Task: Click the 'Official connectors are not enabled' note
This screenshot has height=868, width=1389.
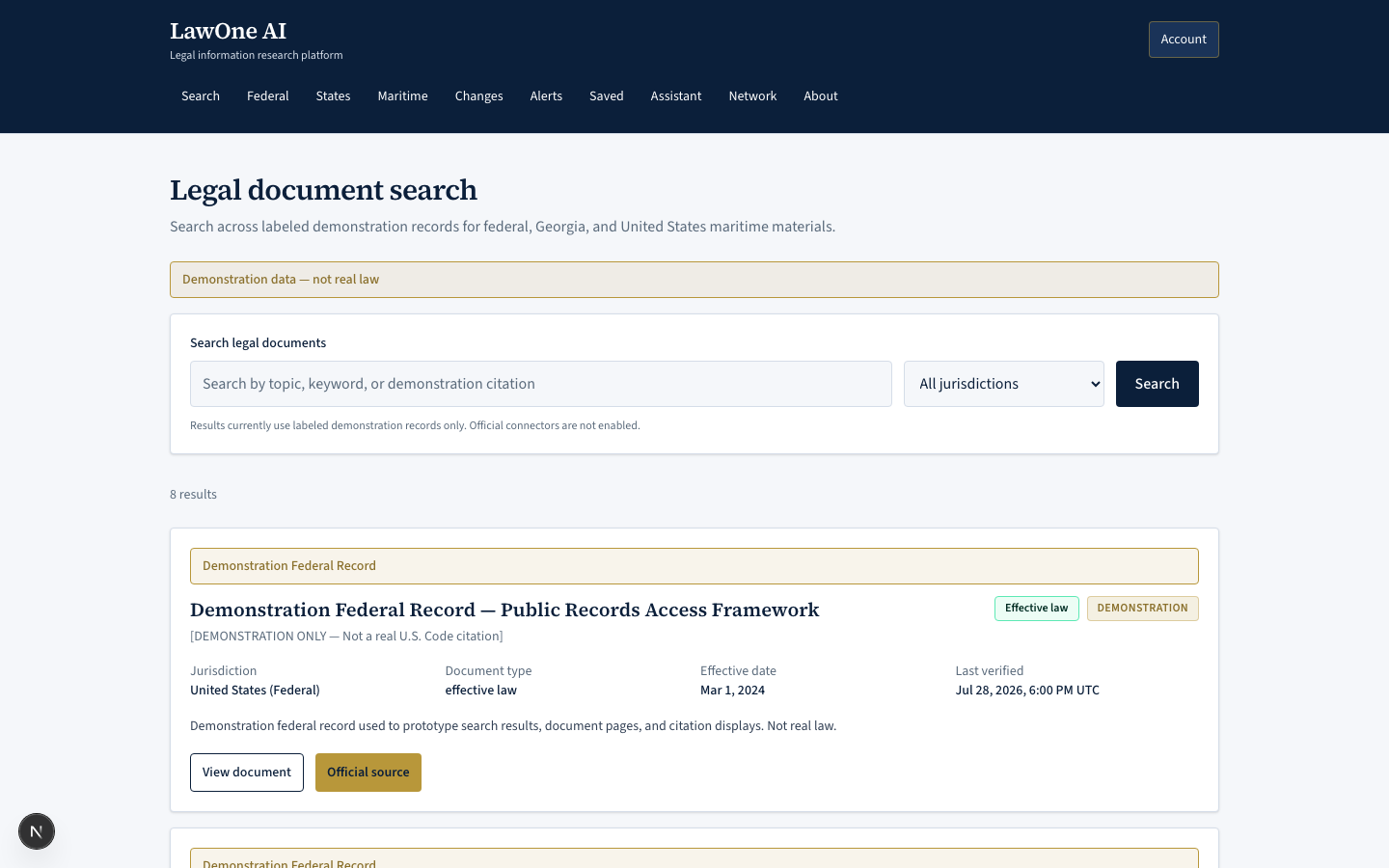Action: point(555,425)
